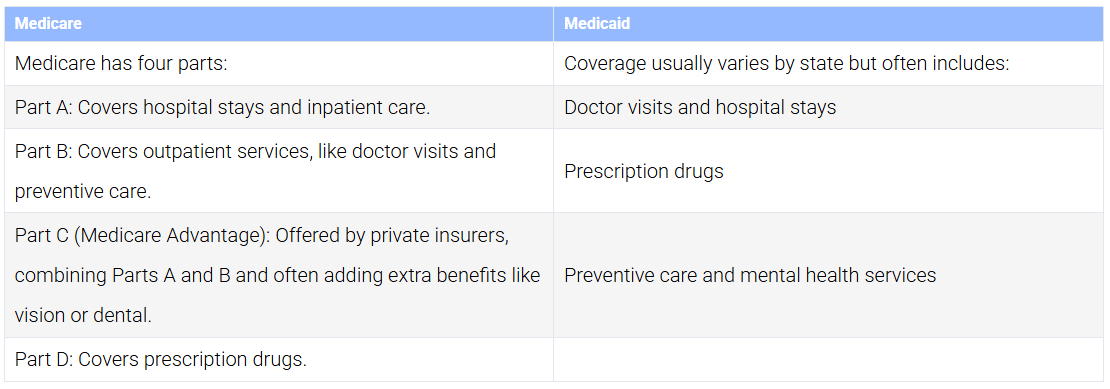Click the Medicaid column header
1110x389 pixels.
[x=829, y=24]
